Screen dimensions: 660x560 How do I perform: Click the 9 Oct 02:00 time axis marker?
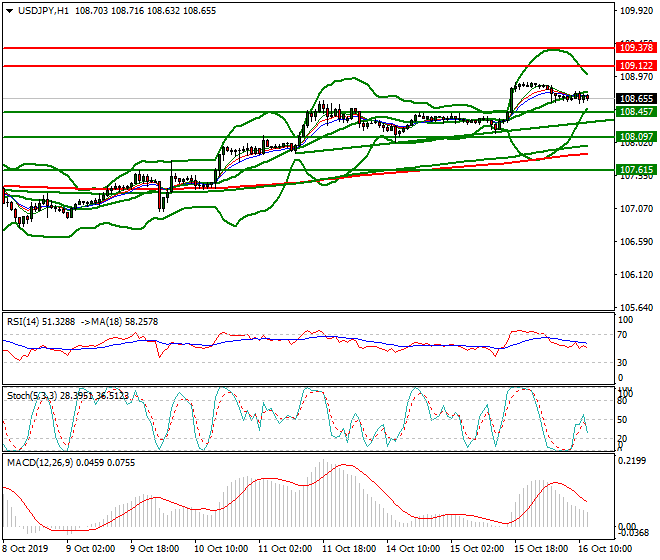pos(90,549)
